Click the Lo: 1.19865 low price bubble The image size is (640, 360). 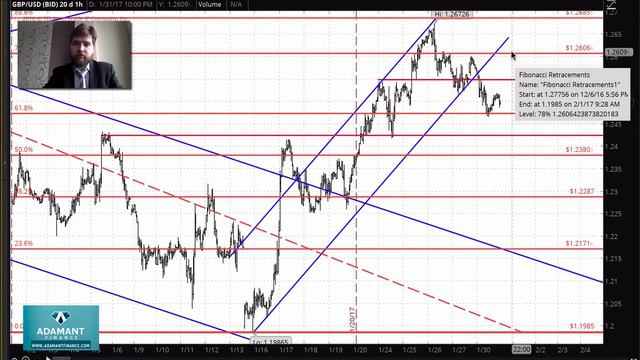tap(271, 342)
